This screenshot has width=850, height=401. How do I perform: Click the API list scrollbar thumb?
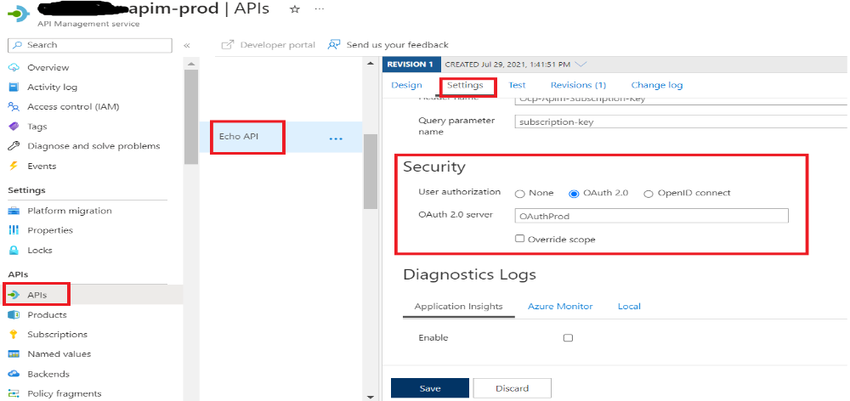tap(370, 171)
